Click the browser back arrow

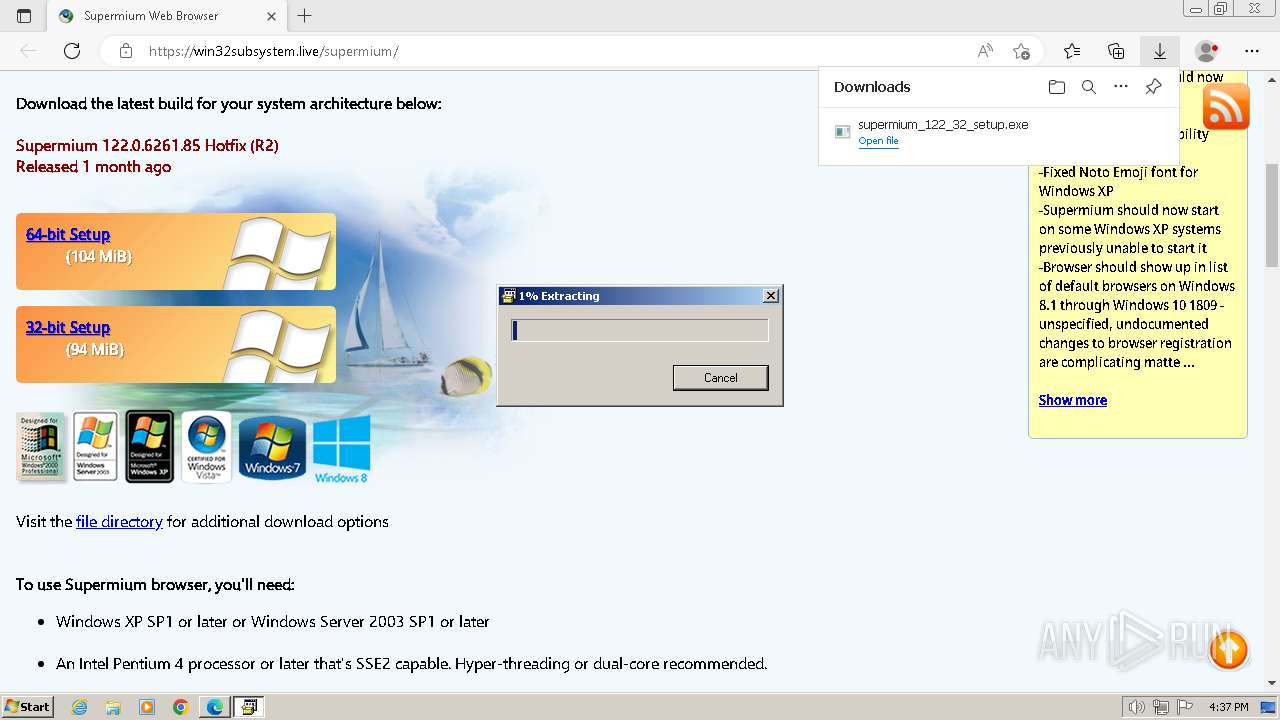coord(28,51)
